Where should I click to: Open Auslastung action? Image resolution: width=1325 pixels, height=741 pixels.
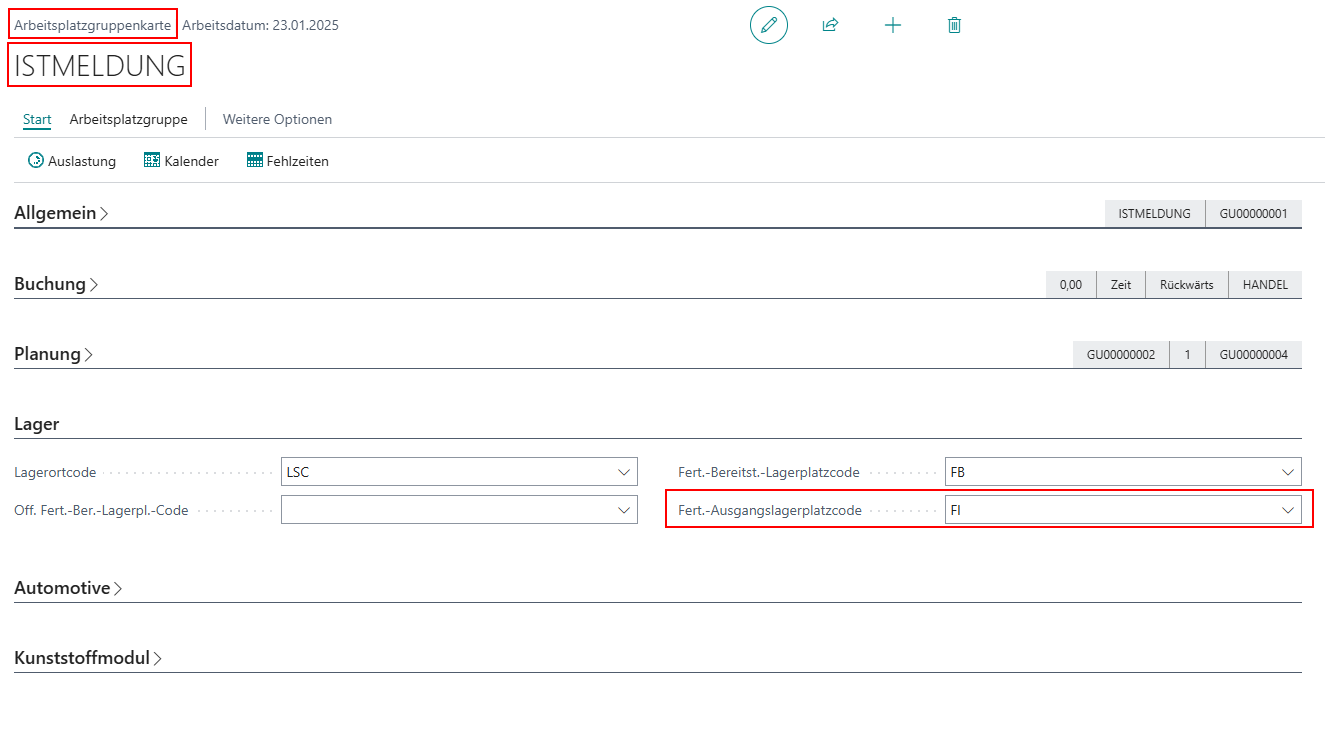(x=72, y=161)
